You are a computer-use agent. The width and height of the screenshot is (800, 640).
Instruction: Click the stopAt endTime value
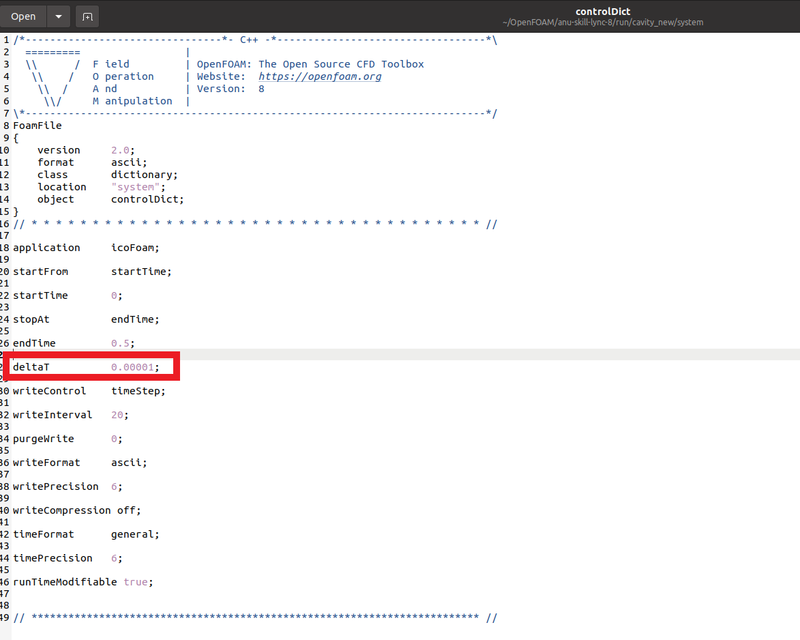click(134, 319)
